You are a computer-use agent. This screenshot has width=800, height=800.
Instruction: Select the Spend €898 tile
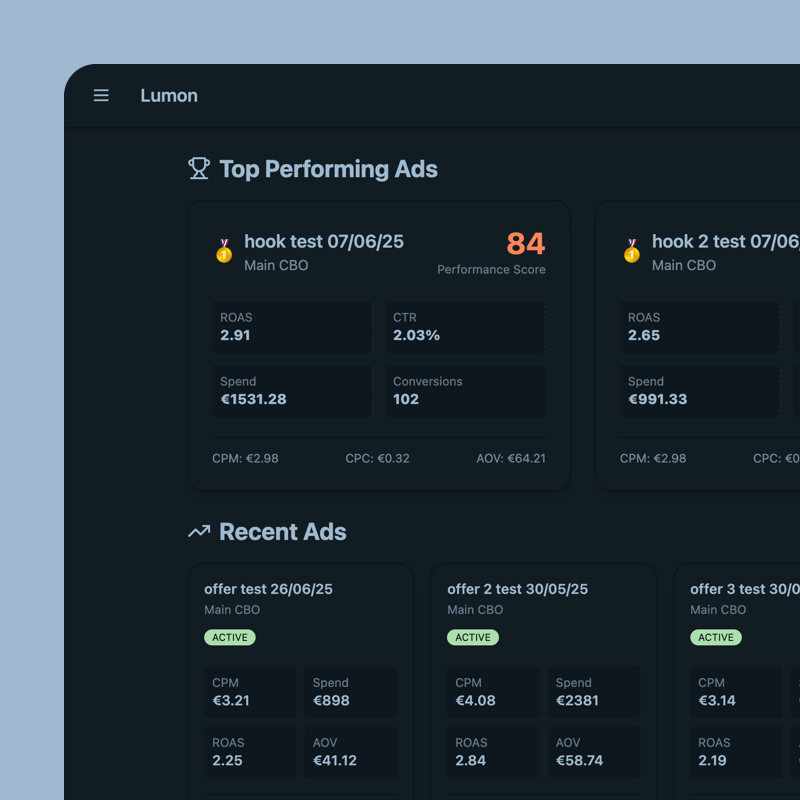click(x=351, y=692)
